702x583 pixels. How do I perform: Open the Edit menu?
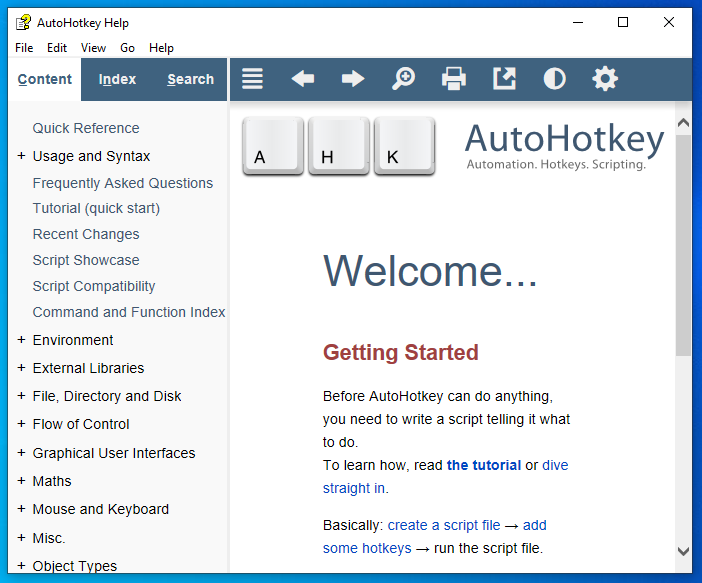(57, 48)
